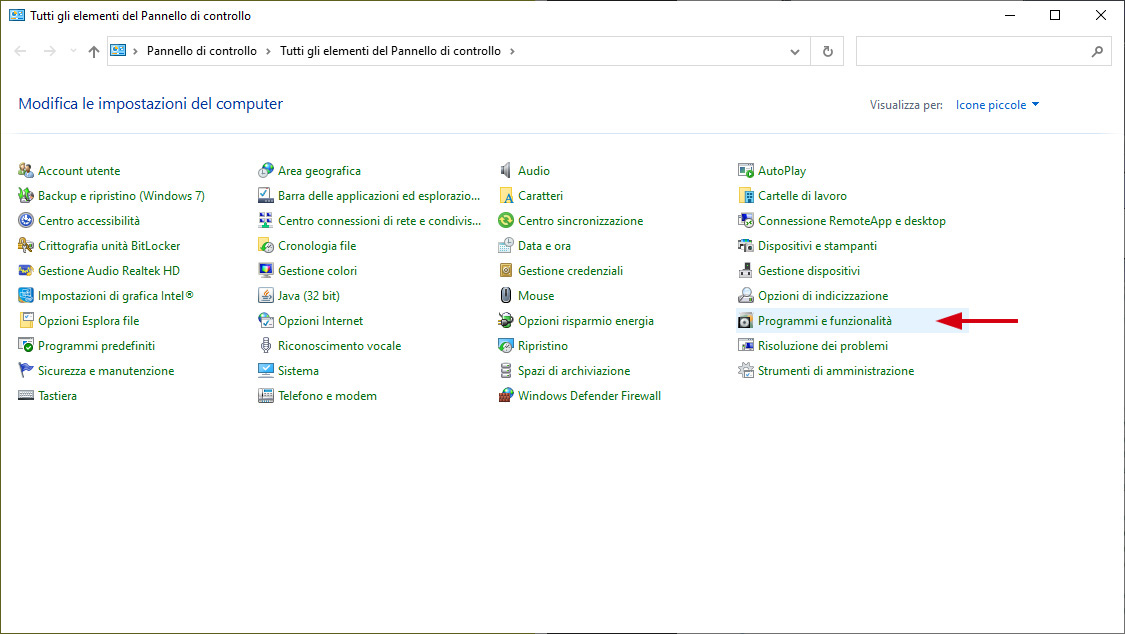The height and width of the screenshot is (634, 1125).
Task: Click the Riconoscimento vocale microphone icon
Action: (x=265, y=346)
